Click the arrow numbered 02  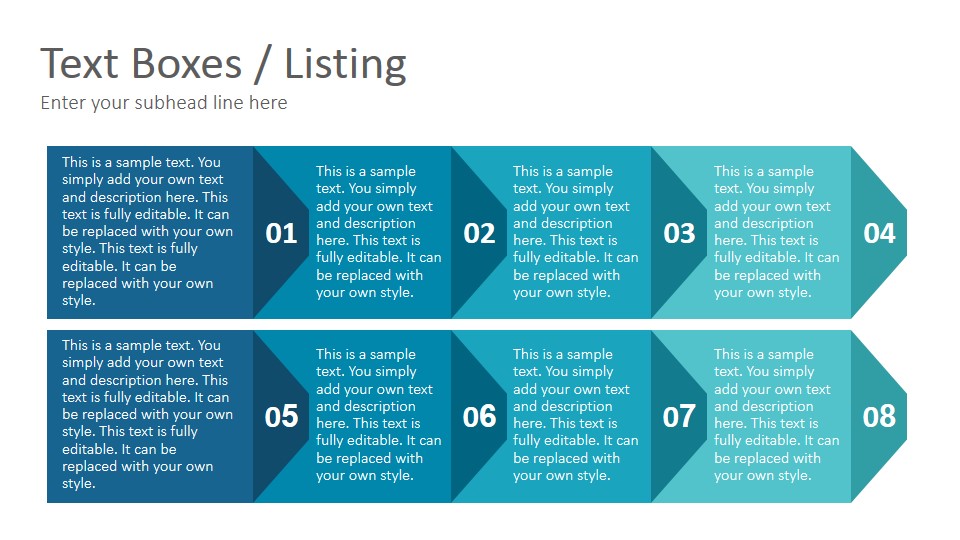pyautogui.click(x=479, y=233)
